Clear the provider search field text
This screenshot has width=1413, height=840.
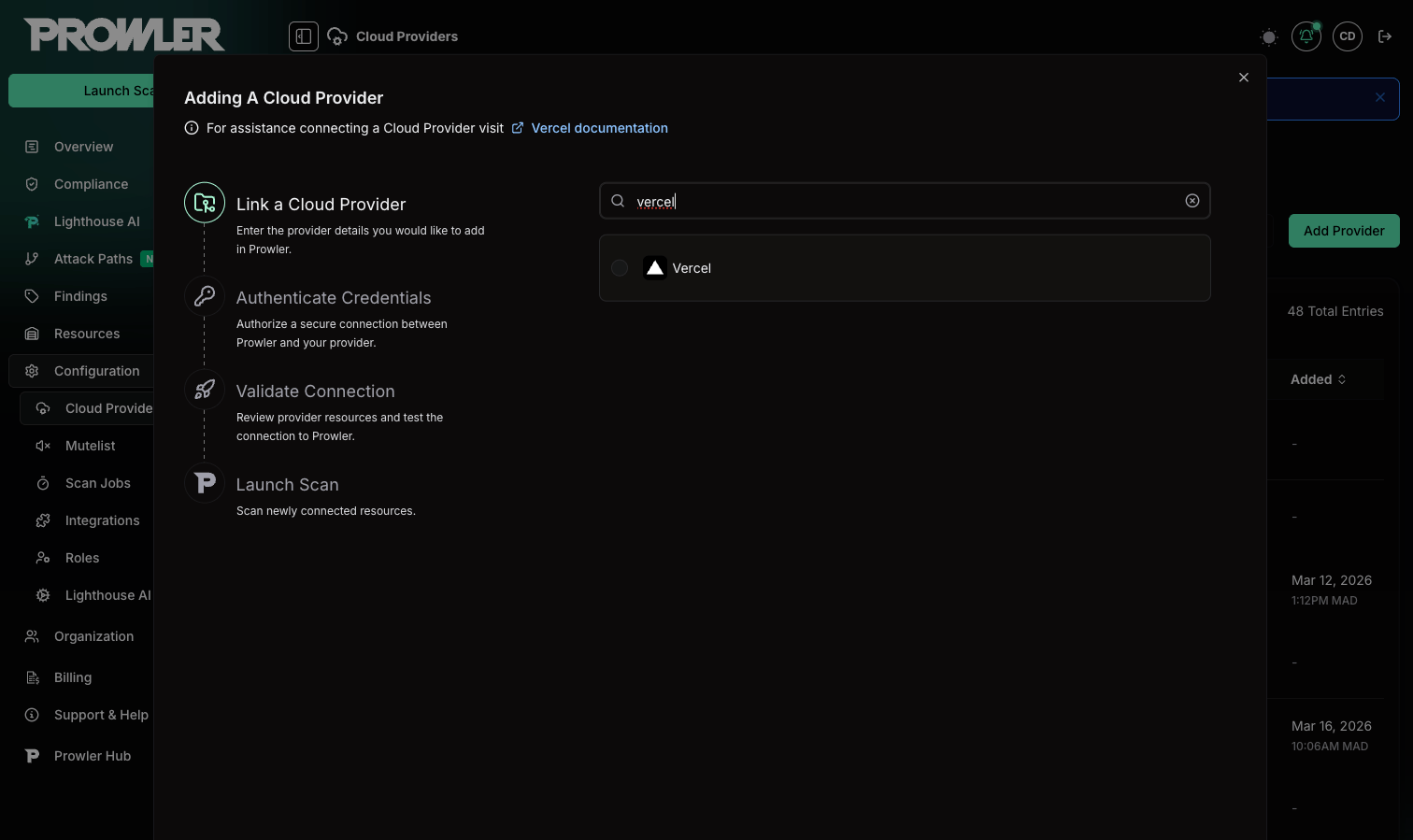(x=1192, y=201)
